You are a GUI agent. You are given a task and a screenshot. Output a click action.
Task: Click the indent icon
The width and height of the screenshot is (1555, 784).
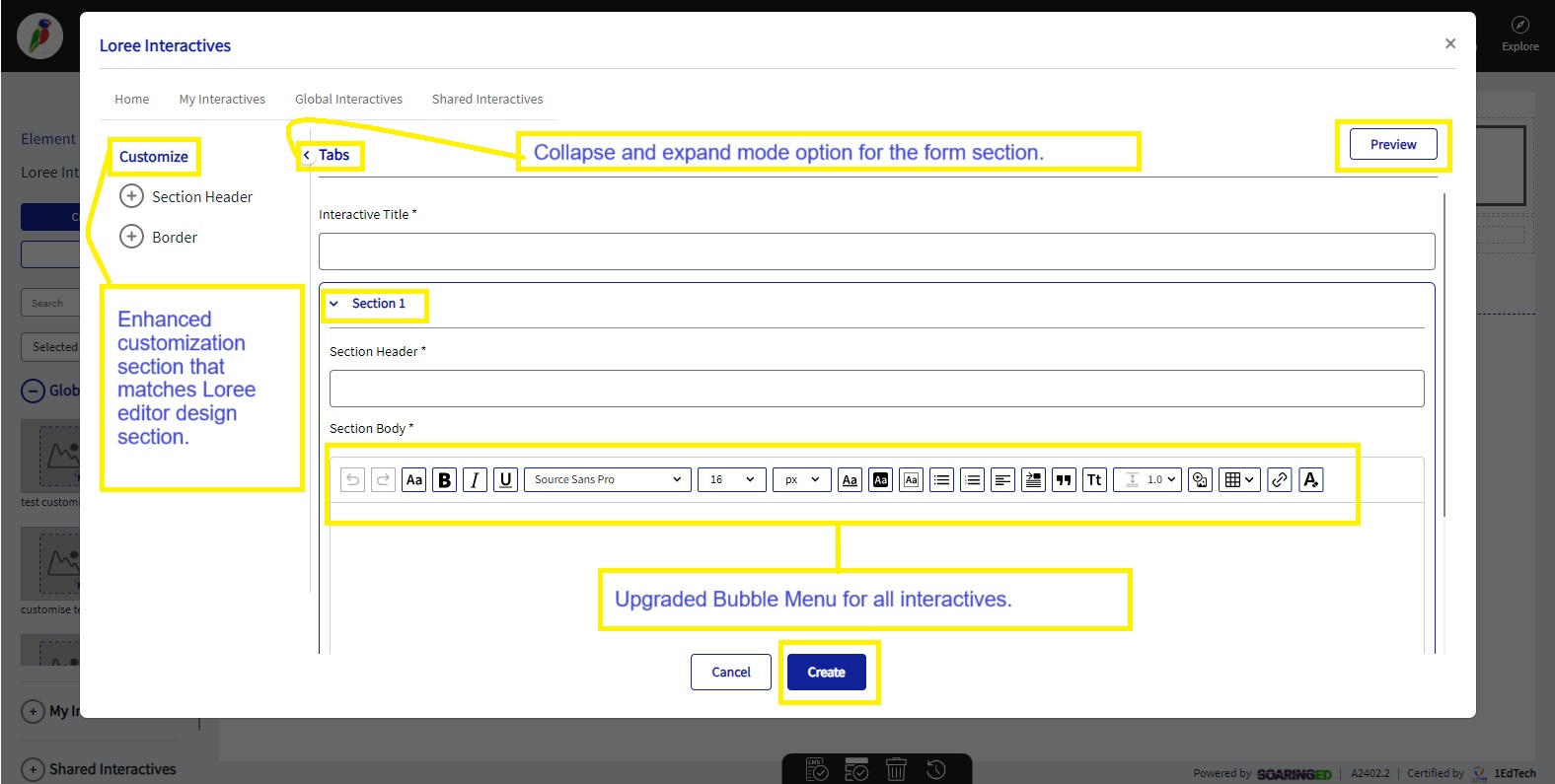pyautogui.click(x=1033, y=479)
